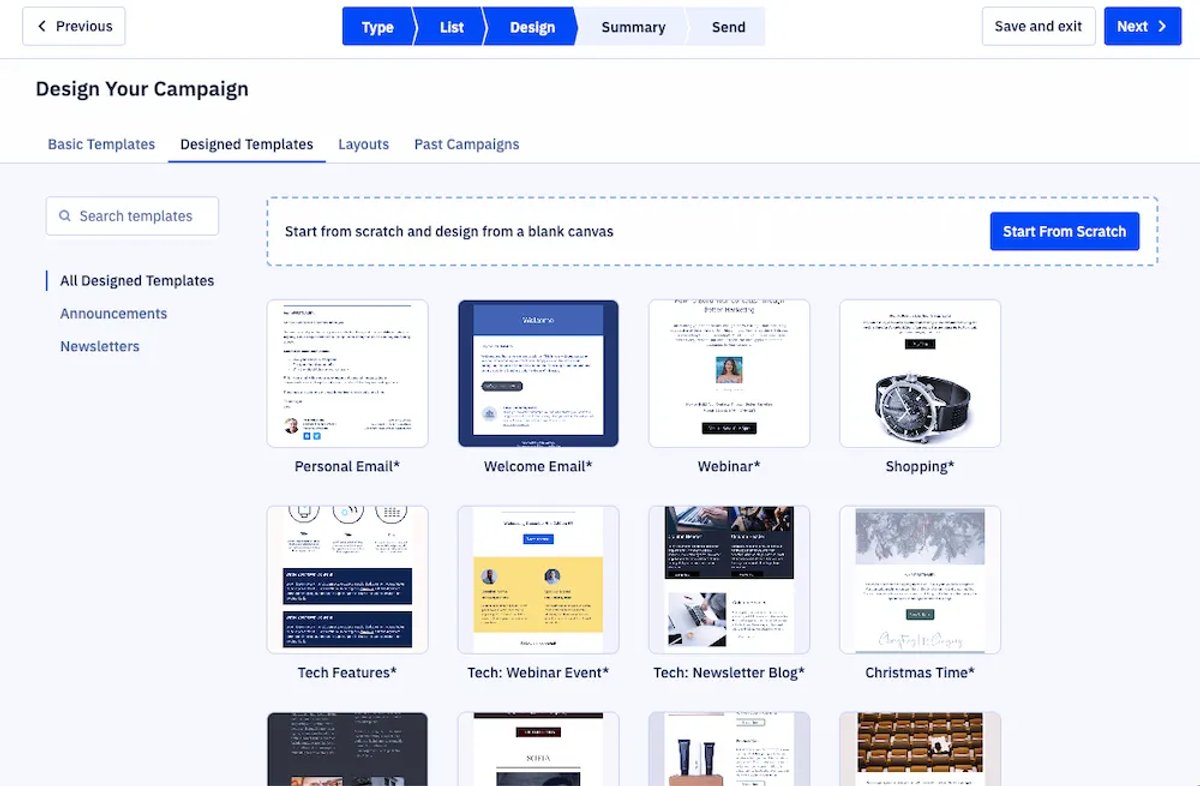The image size is (1200, 786).
Task: Click the "Webinar*" label
Action: (x=729, y=467)
